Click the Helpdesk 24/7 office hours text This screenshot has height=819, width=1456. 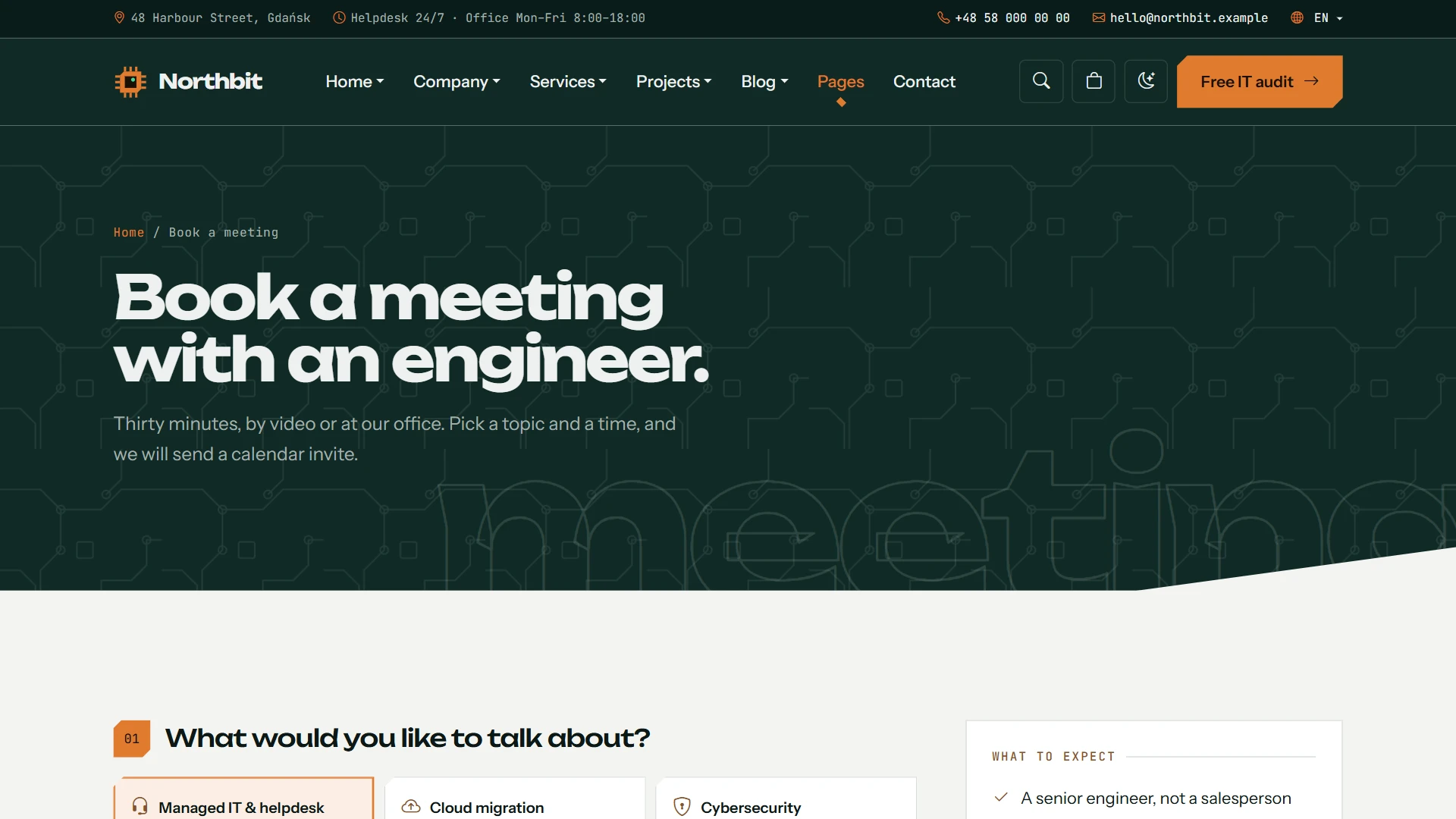click(497, 17)
